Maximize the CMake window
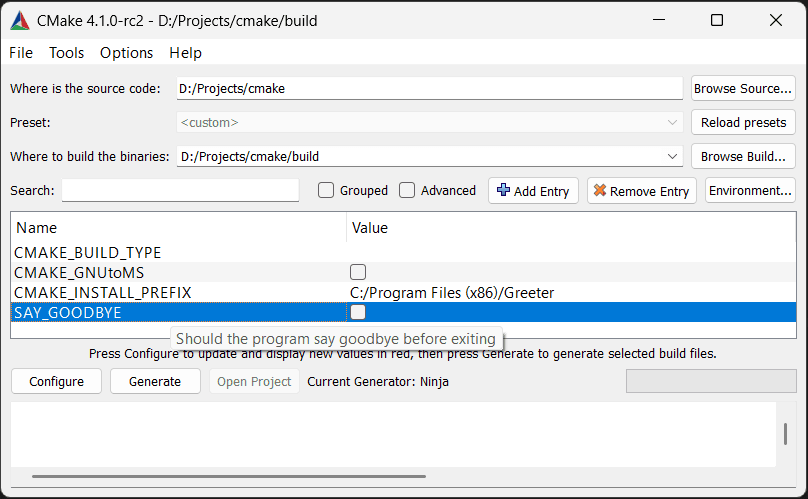This screenshot has height=499, width=808. 717,20
